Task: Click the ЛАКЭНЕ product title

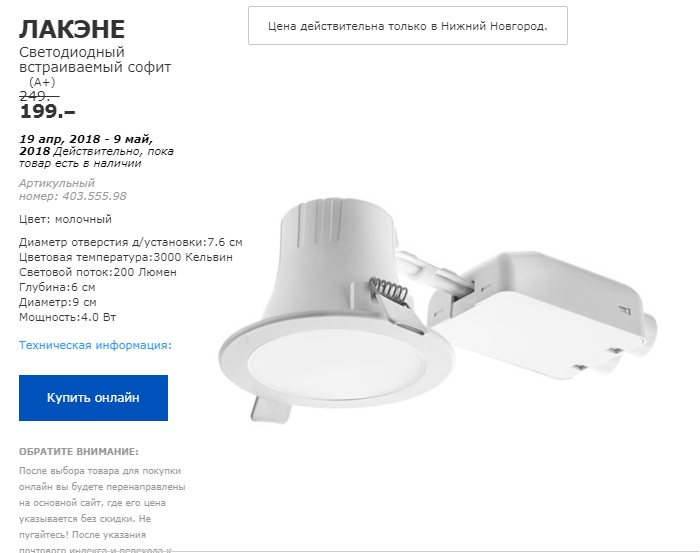Action: click(72, 29)
